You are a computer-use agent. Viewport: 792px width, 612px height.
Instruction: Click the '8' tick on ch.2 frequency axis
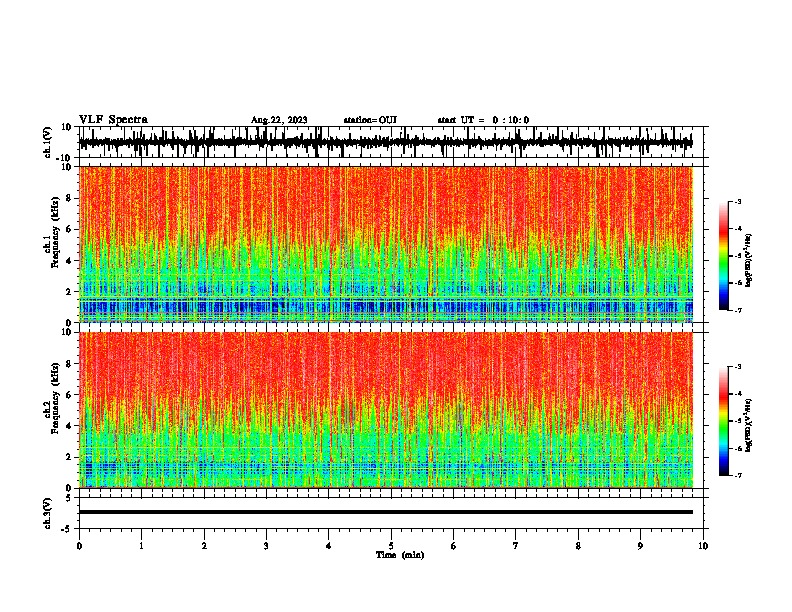[71, 364]
